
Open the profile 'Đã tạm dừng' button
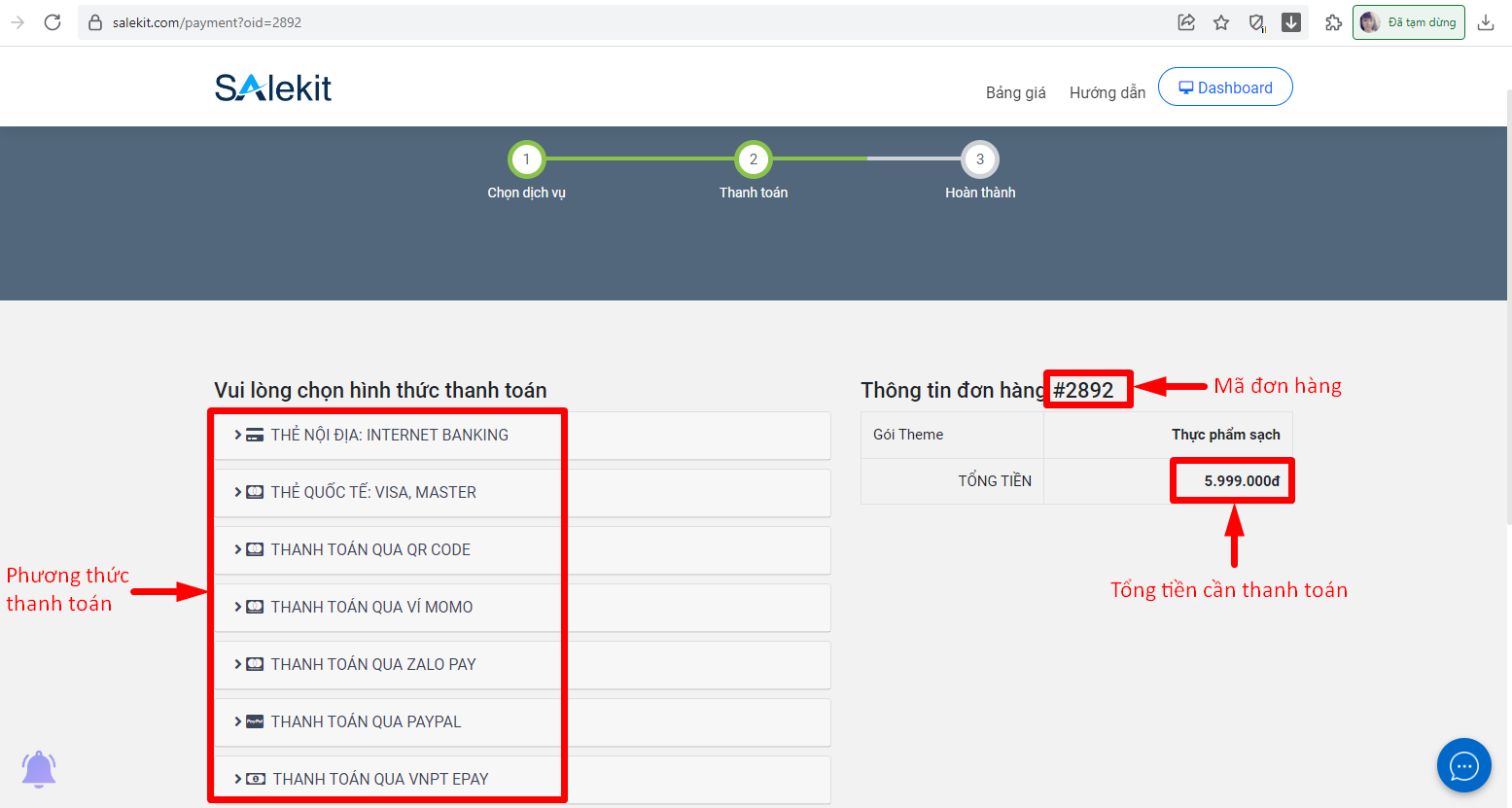click(x=1409, y=22)
